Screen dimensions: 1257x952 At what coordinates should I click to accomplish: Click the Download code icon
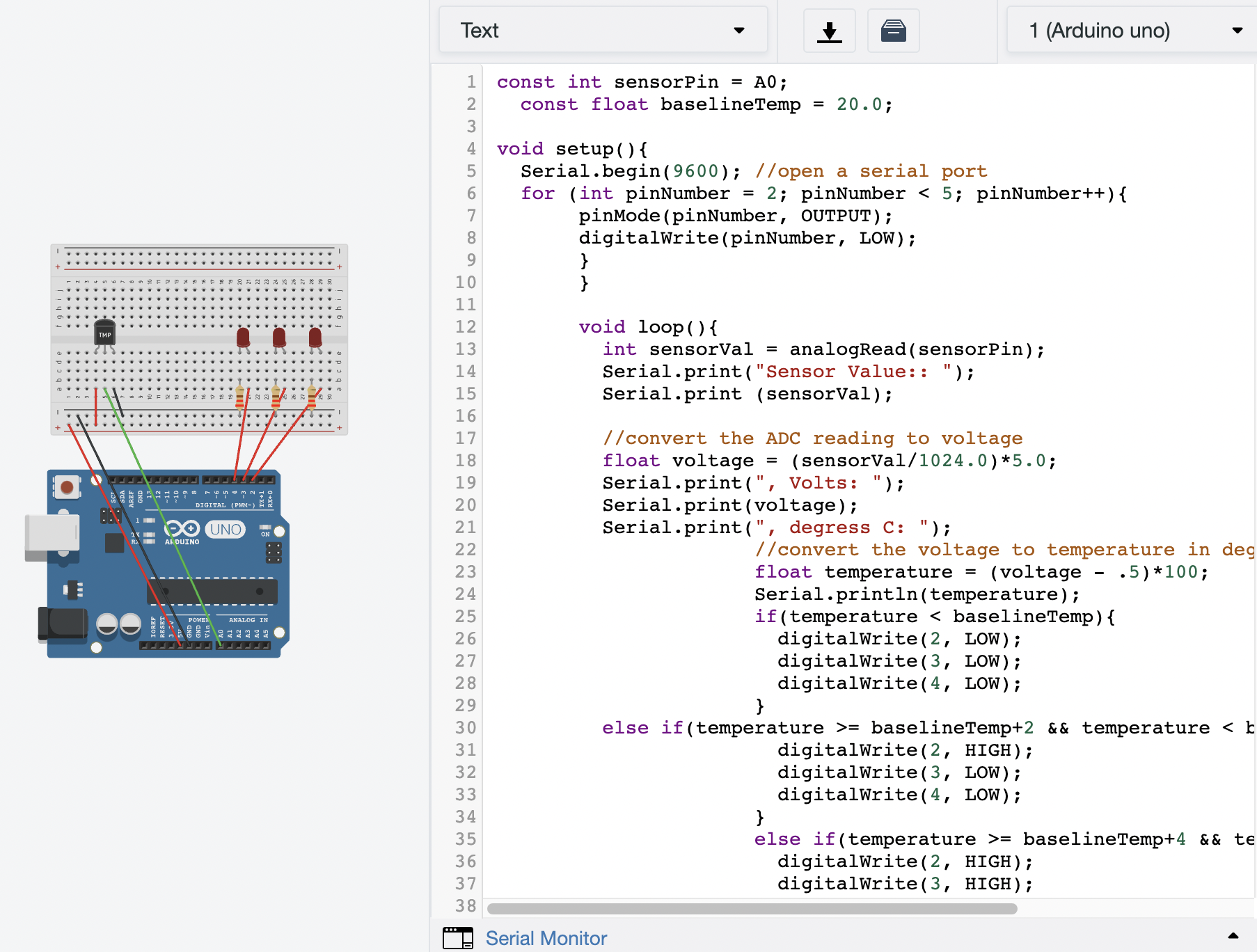(x=829, y=31)
